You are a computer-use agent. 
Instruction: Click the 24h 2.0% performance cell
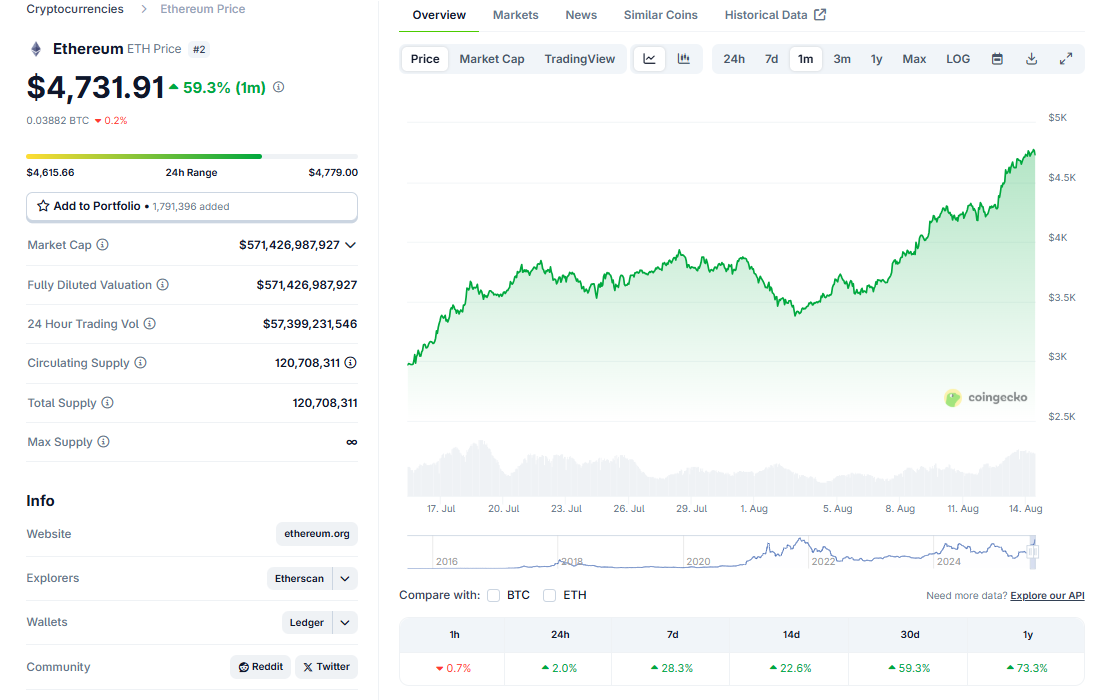[559, 669]
